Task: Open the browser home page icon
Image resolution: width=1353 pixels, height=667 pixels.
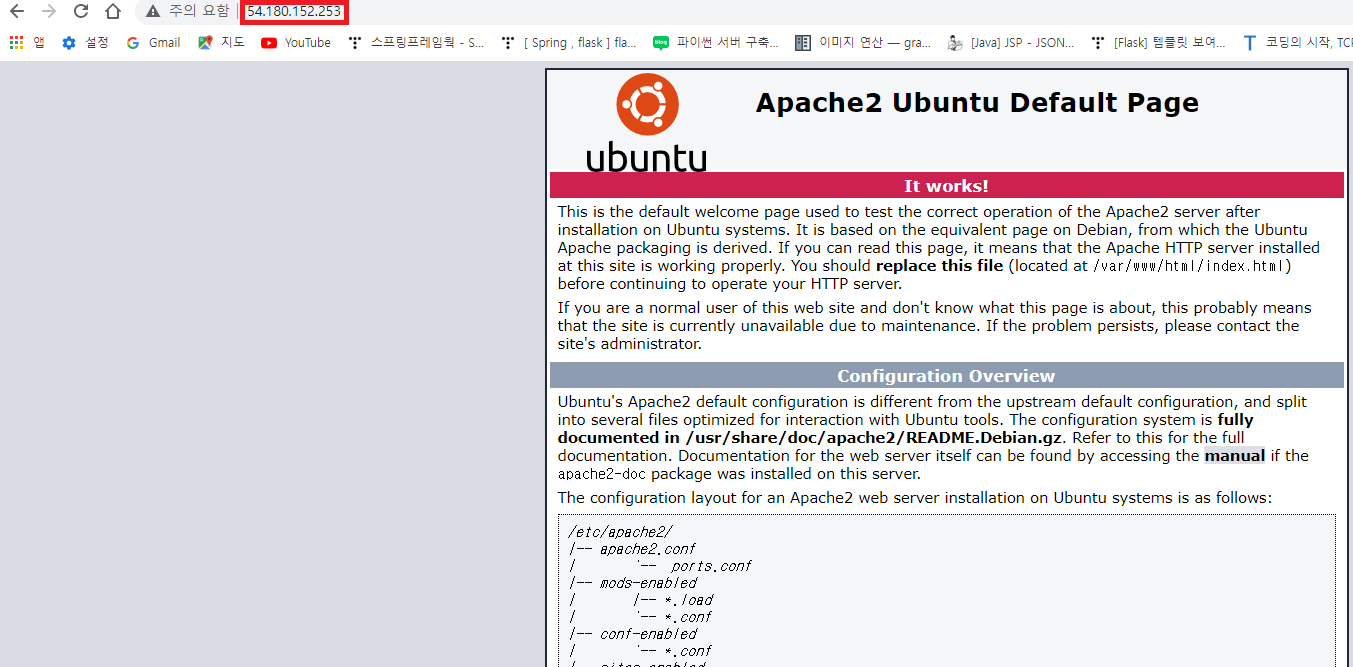Action: pyautogui.click(x=113, y=11)
